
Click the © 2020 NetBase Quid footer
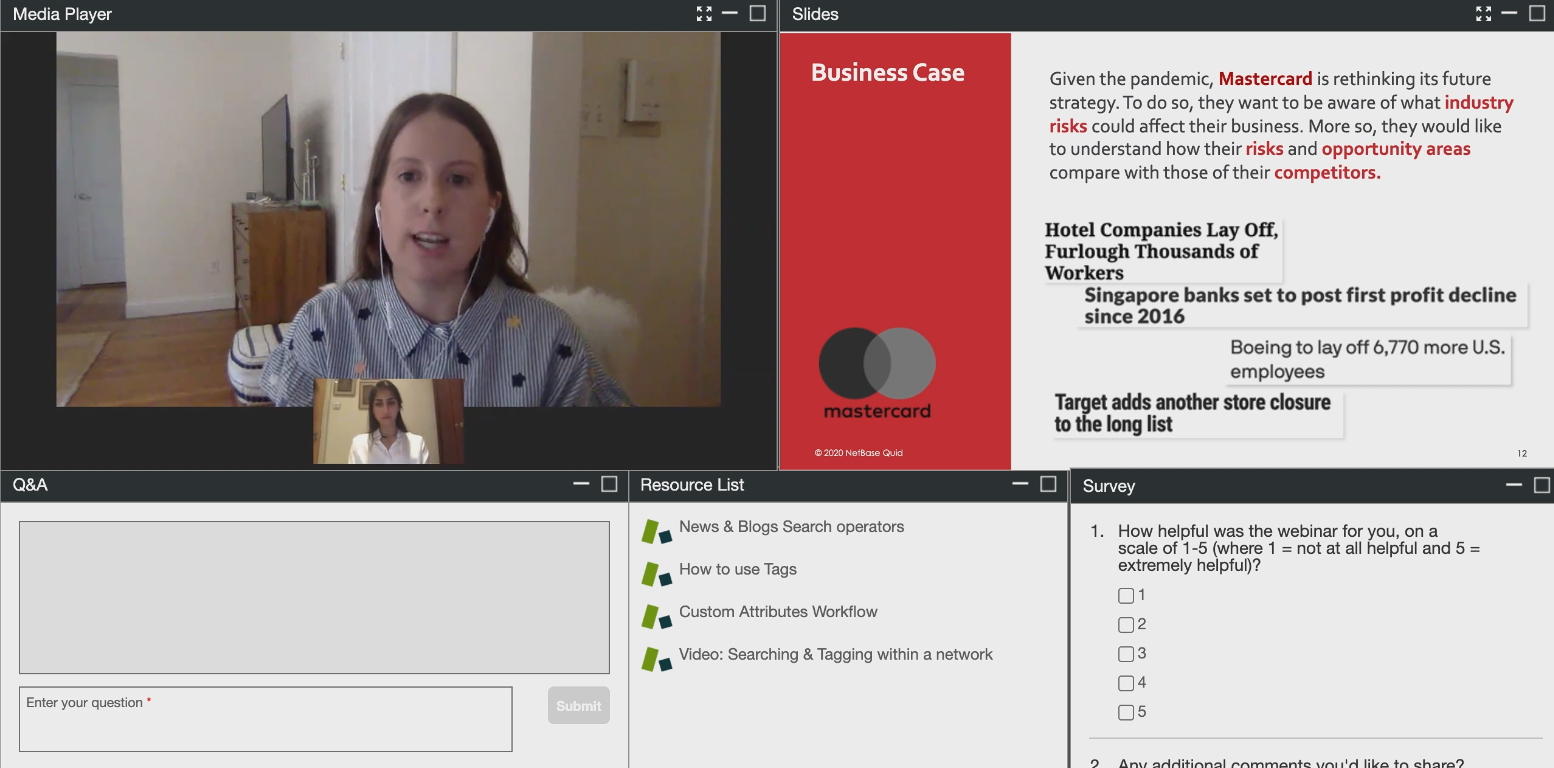859,453
